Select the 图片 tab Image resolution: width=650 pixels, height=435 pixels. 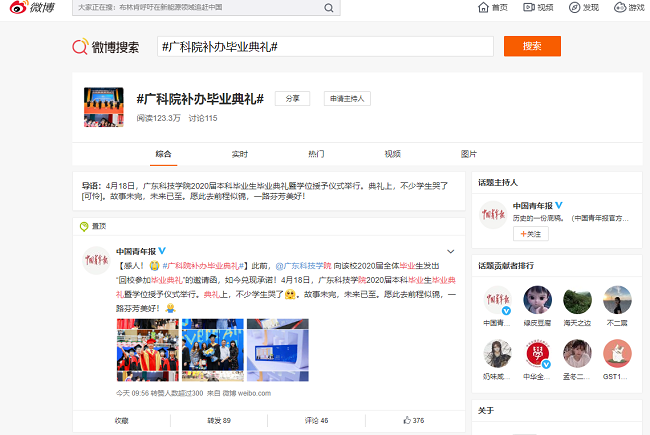468,154
